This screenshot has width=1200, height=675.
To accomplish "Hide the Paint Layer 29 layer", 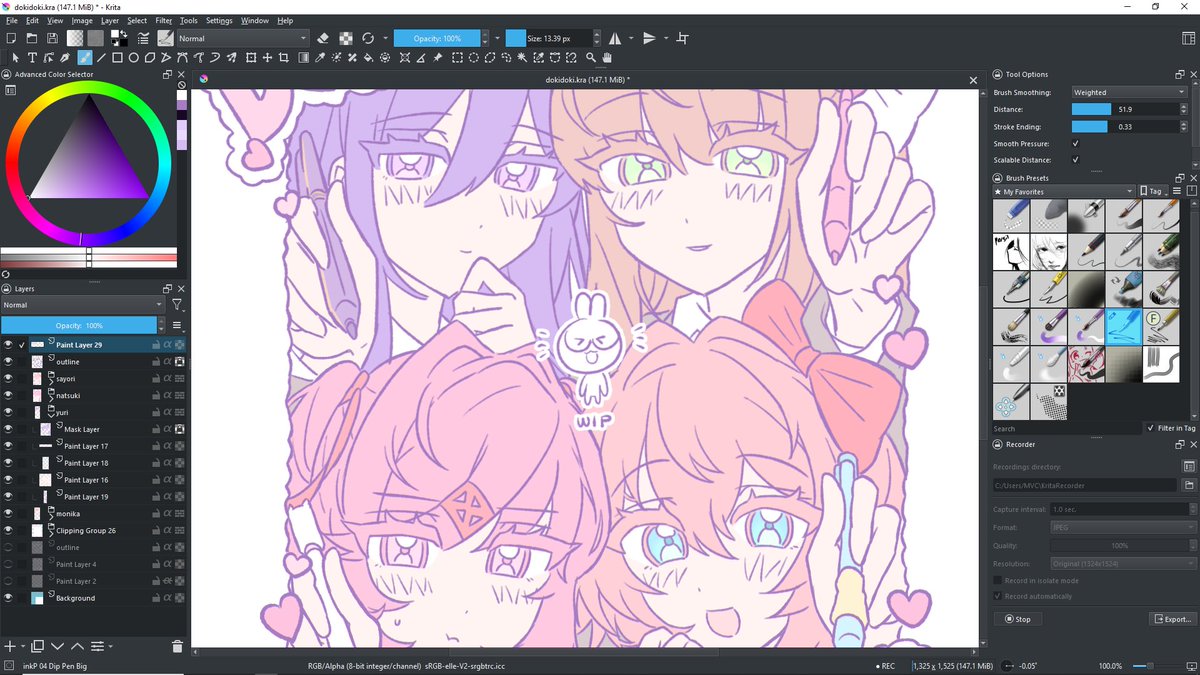I will click(x=8, y=344).
